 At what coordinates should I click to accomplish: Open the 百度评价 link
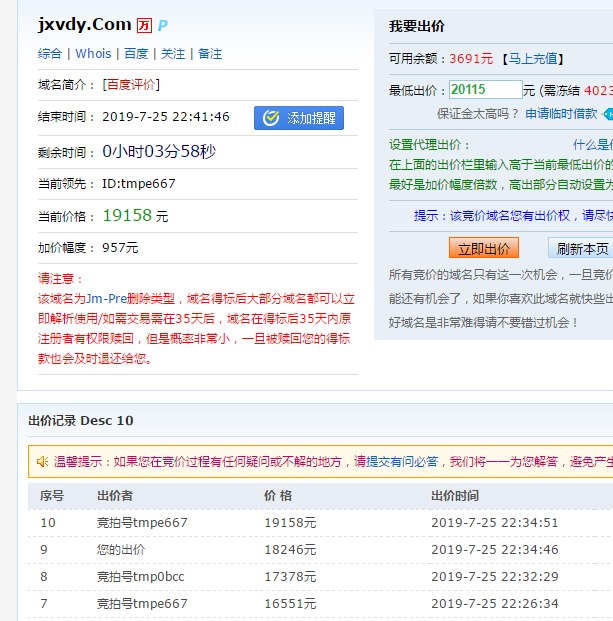tap(131, 85)
